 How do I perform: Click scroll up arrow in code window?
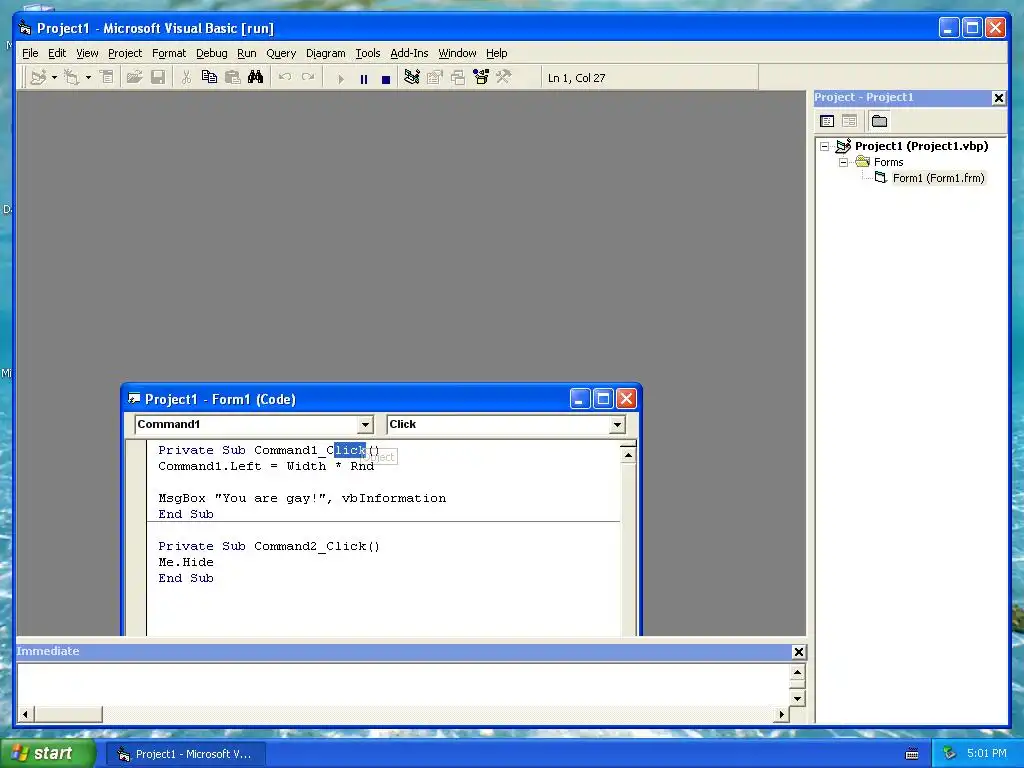coord(628,455)
